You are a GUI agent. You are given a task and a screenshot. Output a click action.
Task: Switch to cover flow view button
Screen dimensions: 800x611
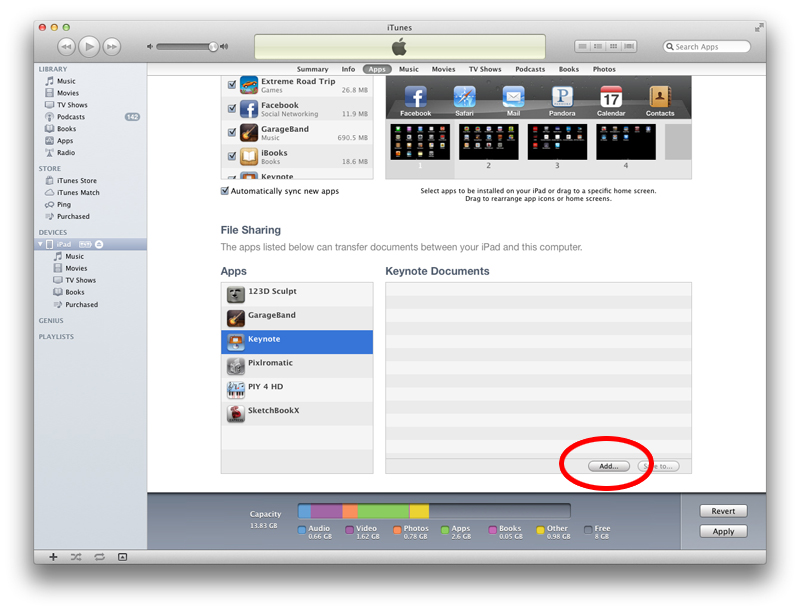(x=629, y=46)
